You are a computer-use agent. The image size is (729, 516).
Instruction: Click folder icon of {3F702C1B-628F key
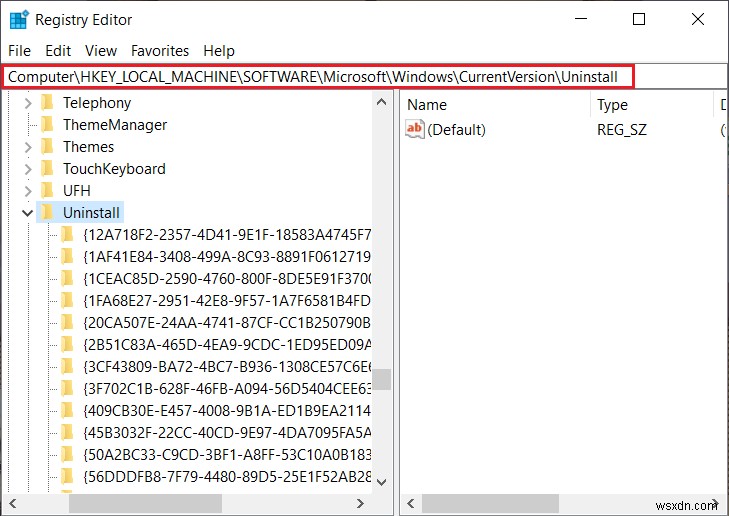[x=67, y=388]
